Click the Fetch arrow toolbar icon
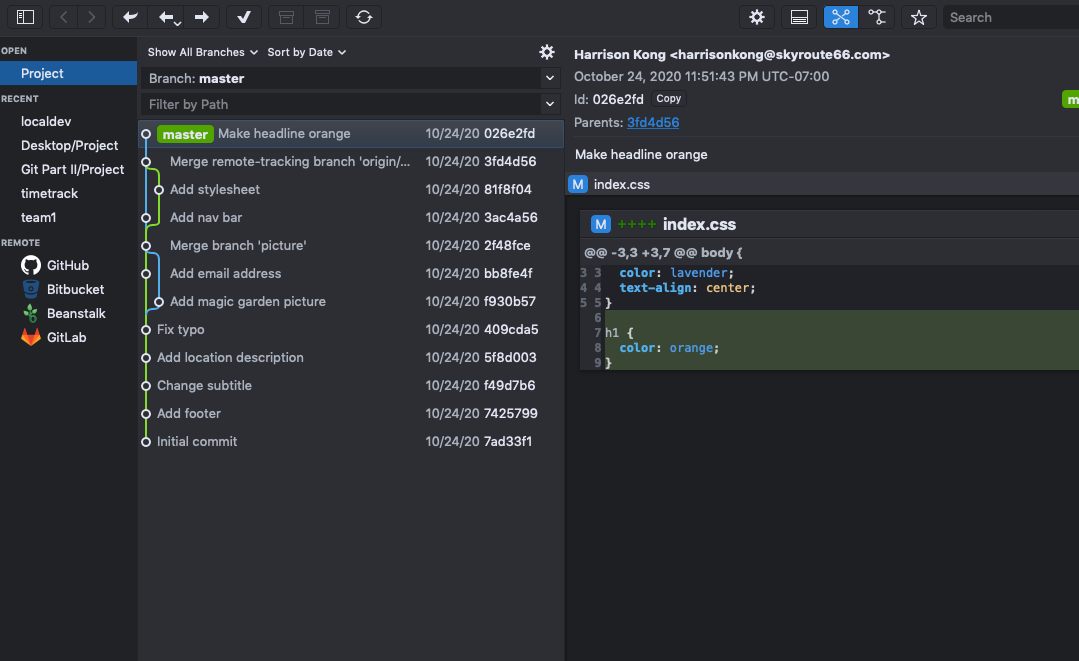 click(130, 17)
